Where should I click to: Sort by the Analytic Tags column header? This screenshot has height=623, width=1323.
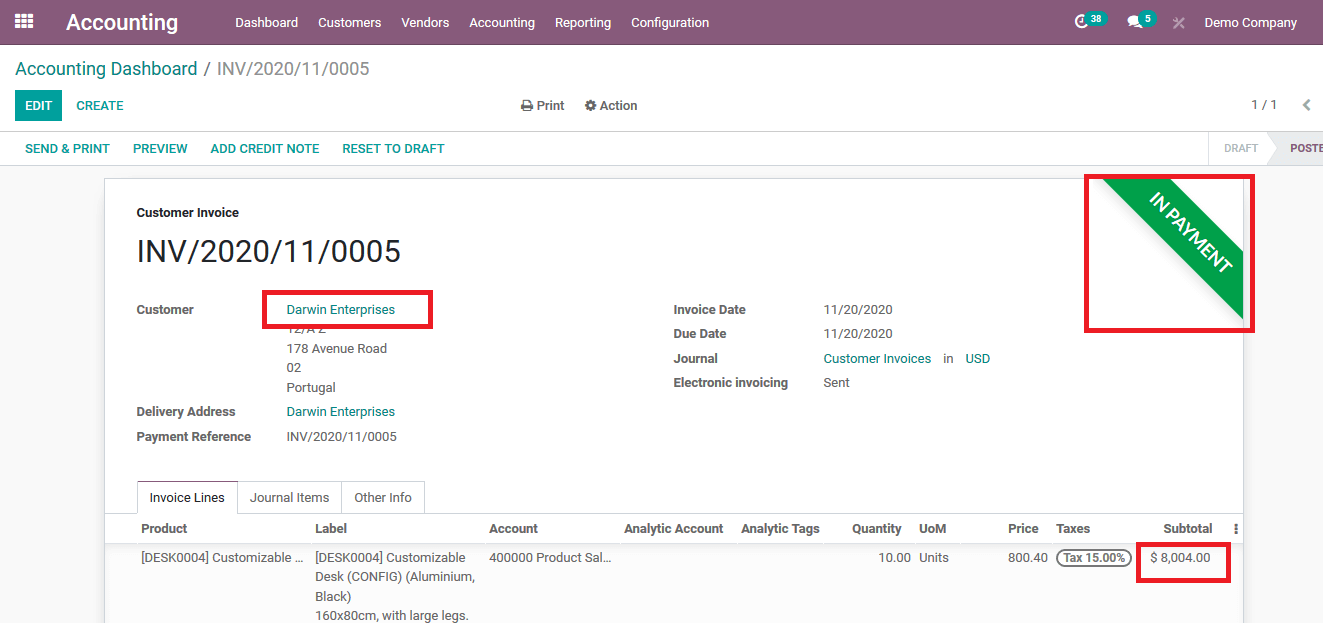coord(780,529)
